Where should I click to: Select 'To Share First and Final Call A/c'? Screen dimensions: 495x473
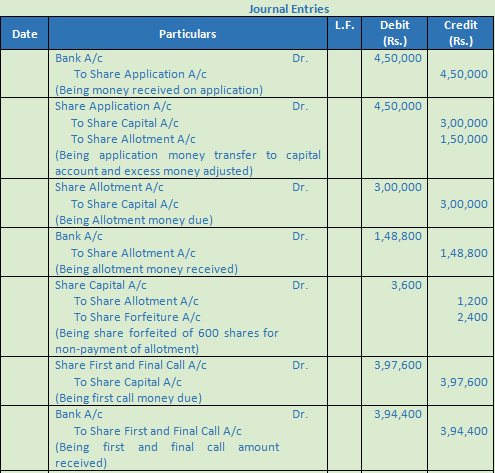pos(158,431)
